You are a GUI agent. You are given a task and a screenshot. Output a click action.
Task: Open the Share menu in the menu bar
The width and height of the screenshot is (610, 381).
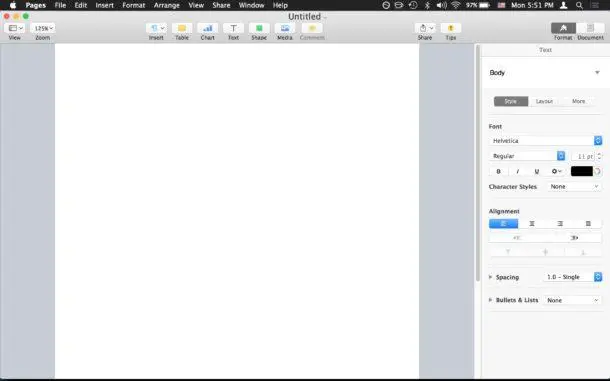point(221,5)
